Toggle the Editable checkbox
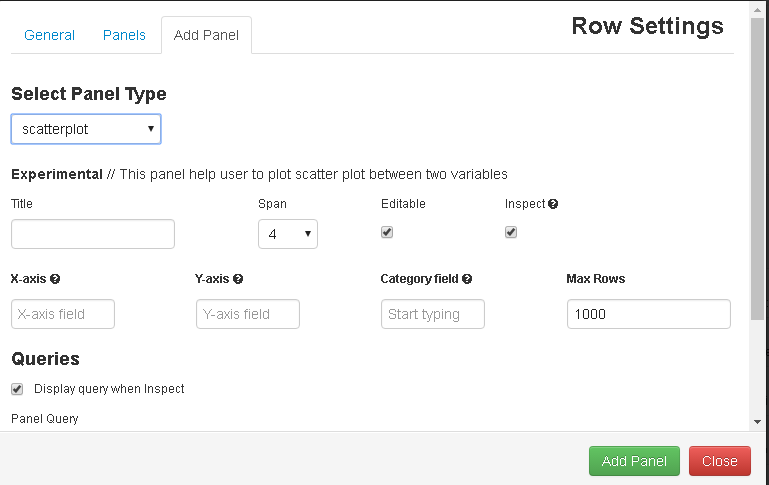This screenshot has width=769, height=485. (x=387, y=232)
